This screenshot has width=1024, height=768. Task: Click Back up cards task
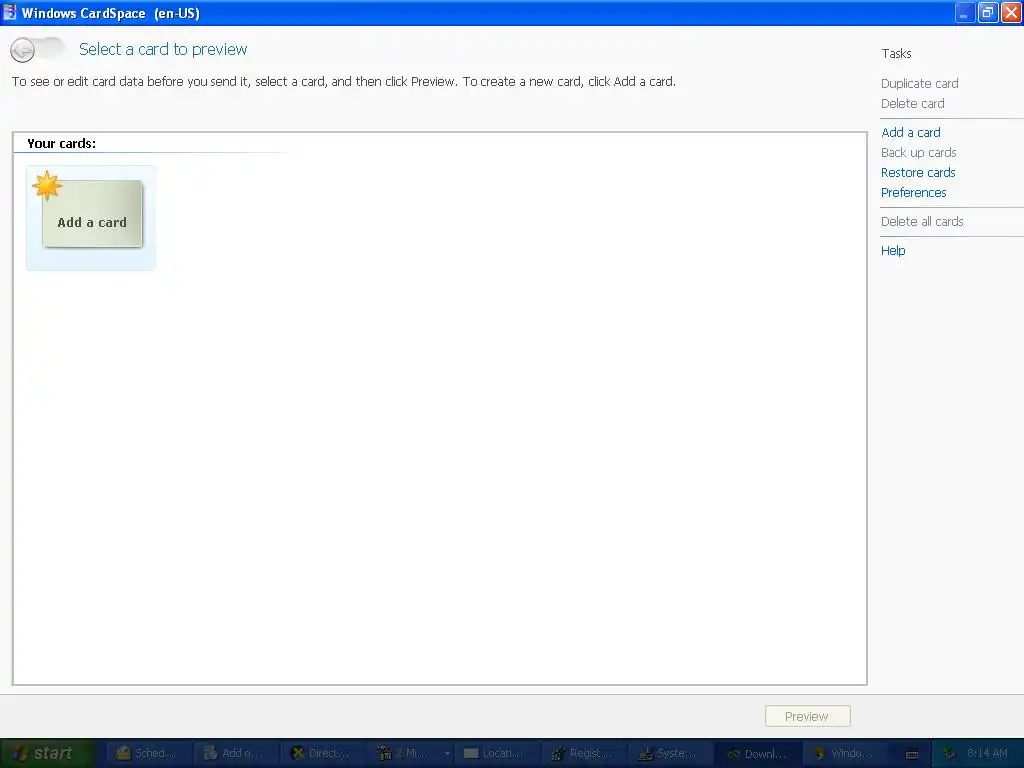pos(918,153)
